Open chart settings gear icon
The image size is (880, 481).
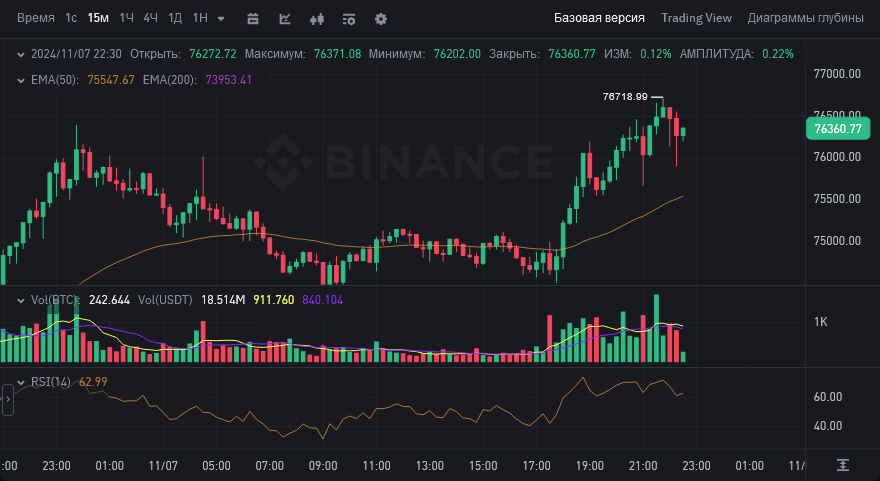[381, 19]
